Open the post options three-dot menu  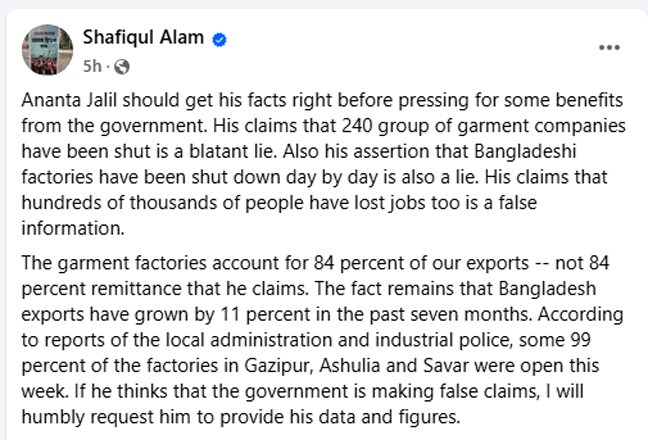pos(609,48)
